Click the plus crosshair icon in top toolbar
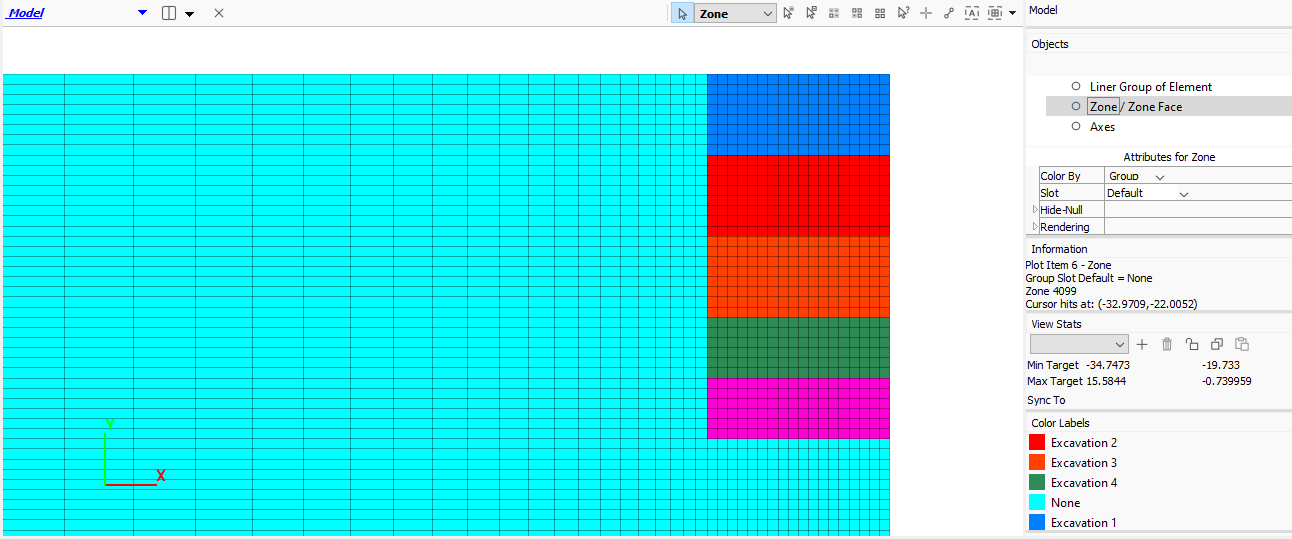Image resolution: width=1292 pixels, height=539 pixels. coord(926,13)
